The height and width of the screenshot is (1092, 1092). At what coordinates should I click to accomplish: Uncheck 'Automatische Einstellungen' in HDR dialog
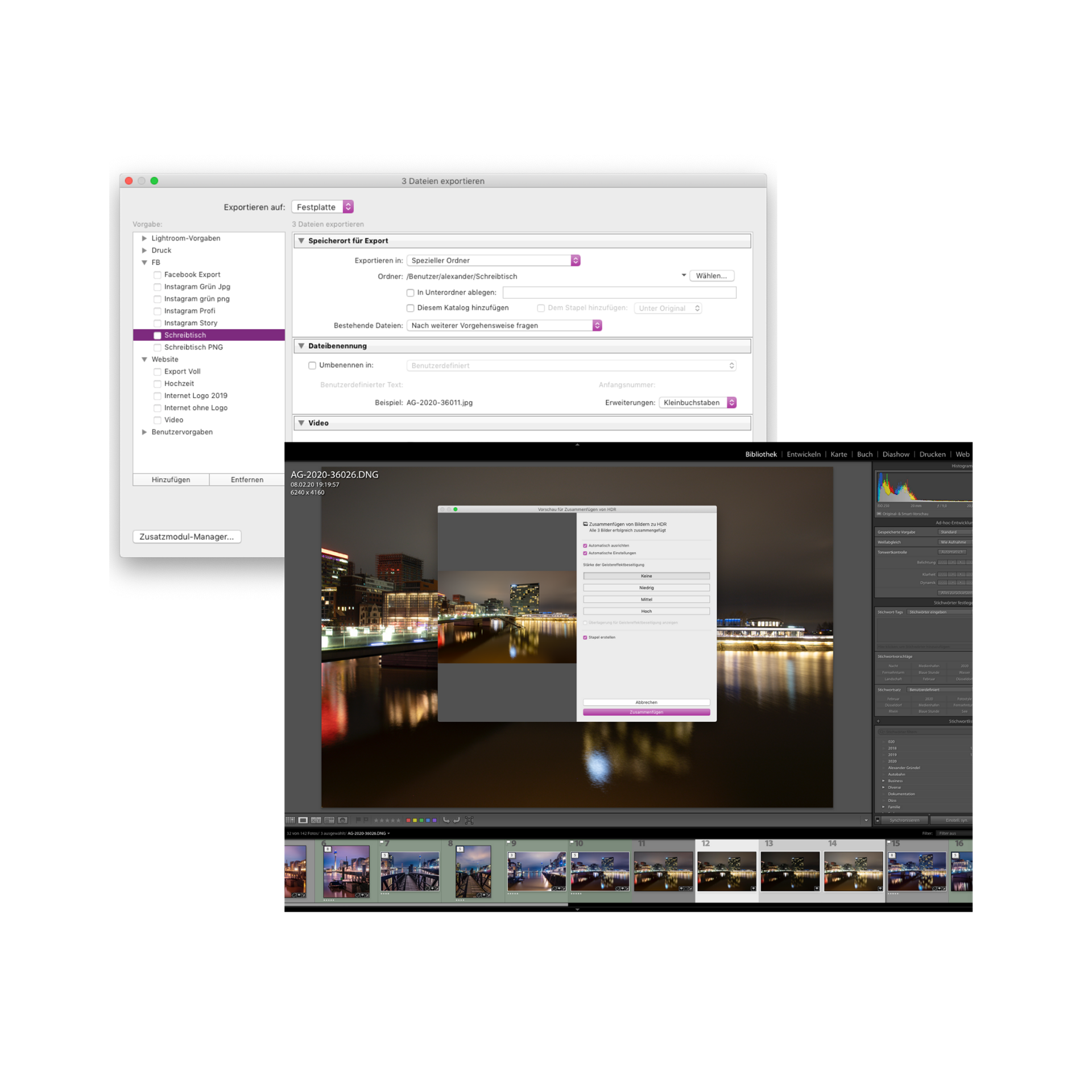tap(585, 553)
